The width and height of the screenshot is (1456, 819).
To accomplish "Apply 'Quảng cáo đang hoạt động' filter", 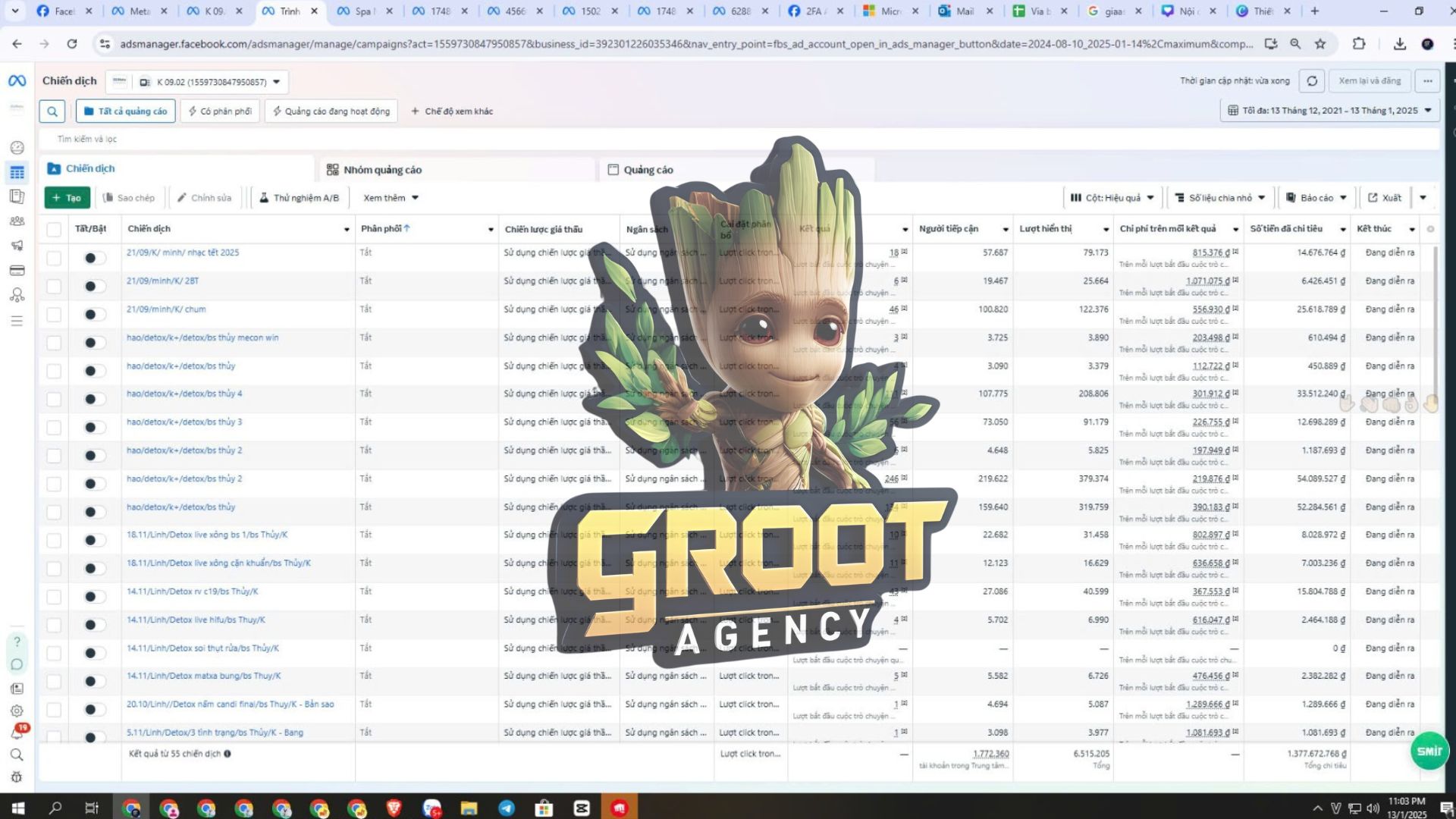I will point(331,111).
